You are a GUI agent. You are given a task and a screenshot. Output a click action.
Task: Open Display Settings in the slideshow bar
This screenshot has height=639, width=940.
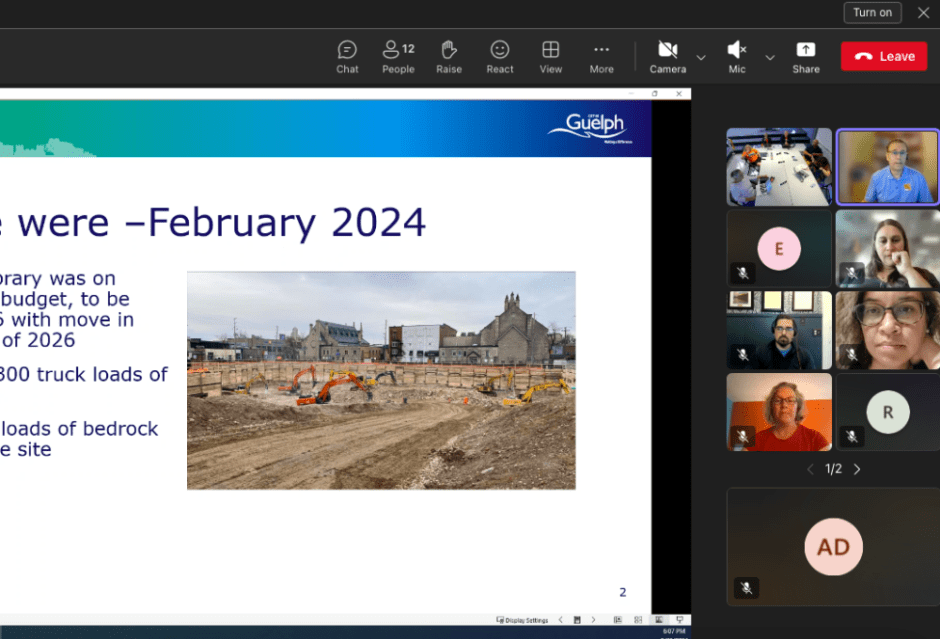tap(523, 621)
